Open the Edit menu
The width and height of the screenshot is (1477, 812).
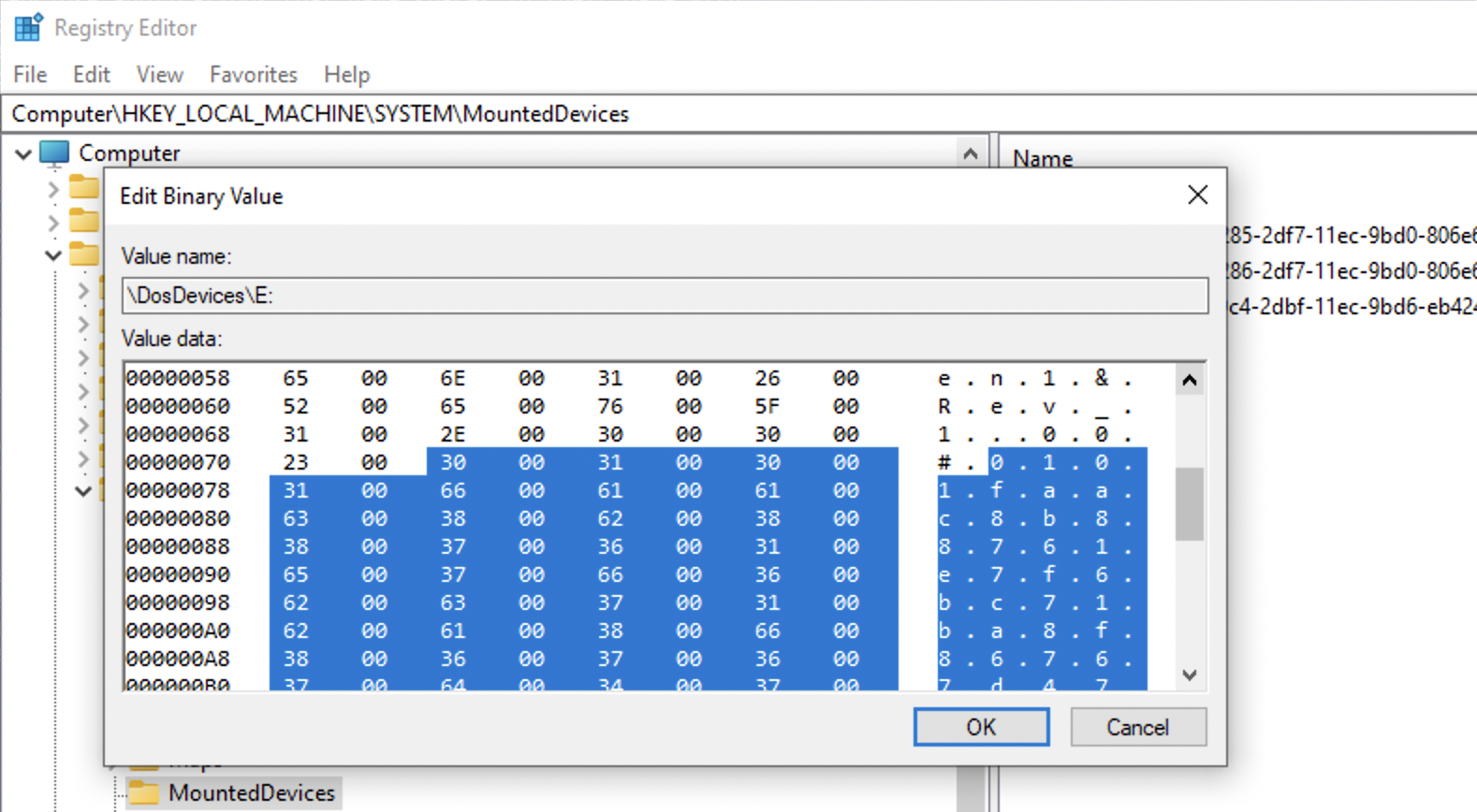point(92,74)
